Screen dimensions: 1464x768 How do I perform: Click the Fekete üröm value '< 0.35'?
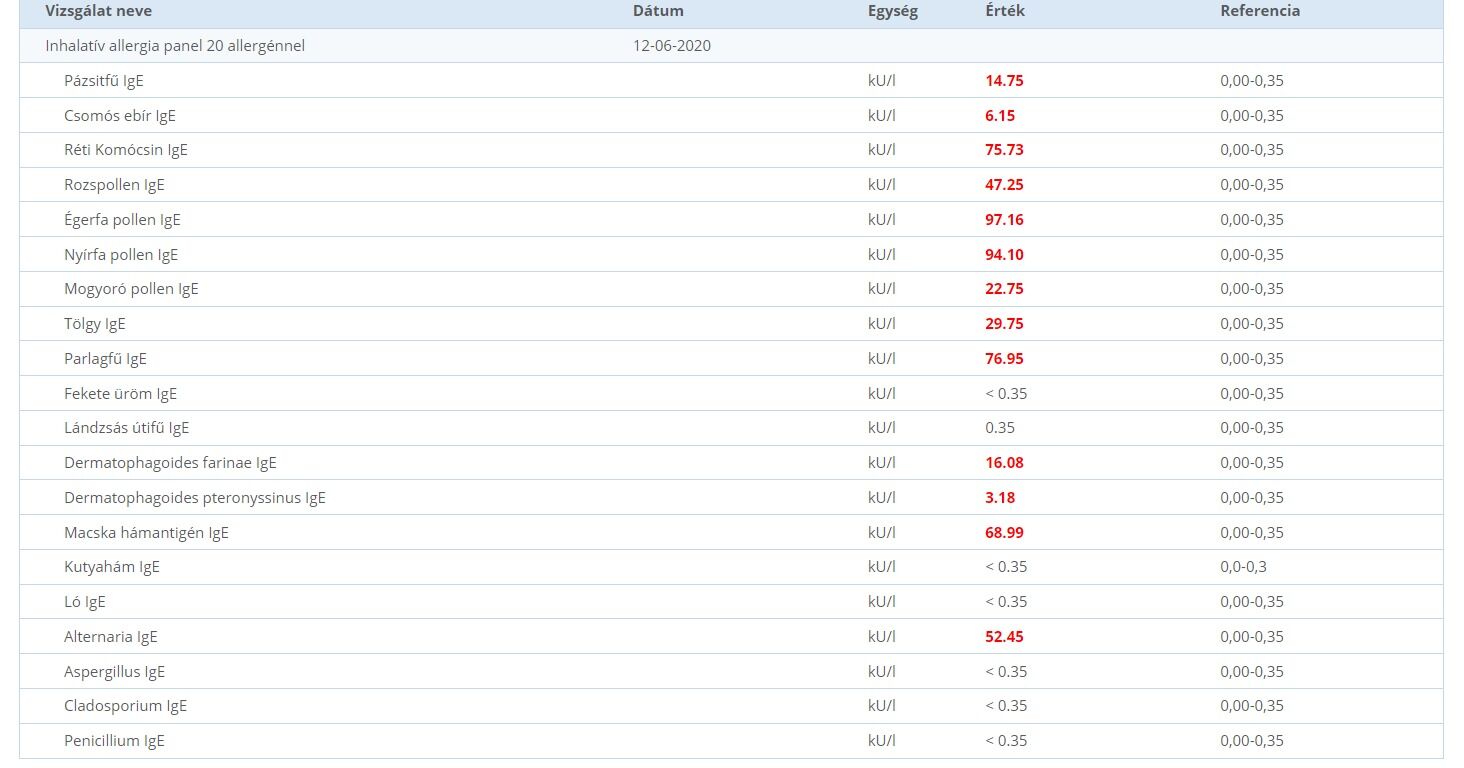click(1006, 394)
